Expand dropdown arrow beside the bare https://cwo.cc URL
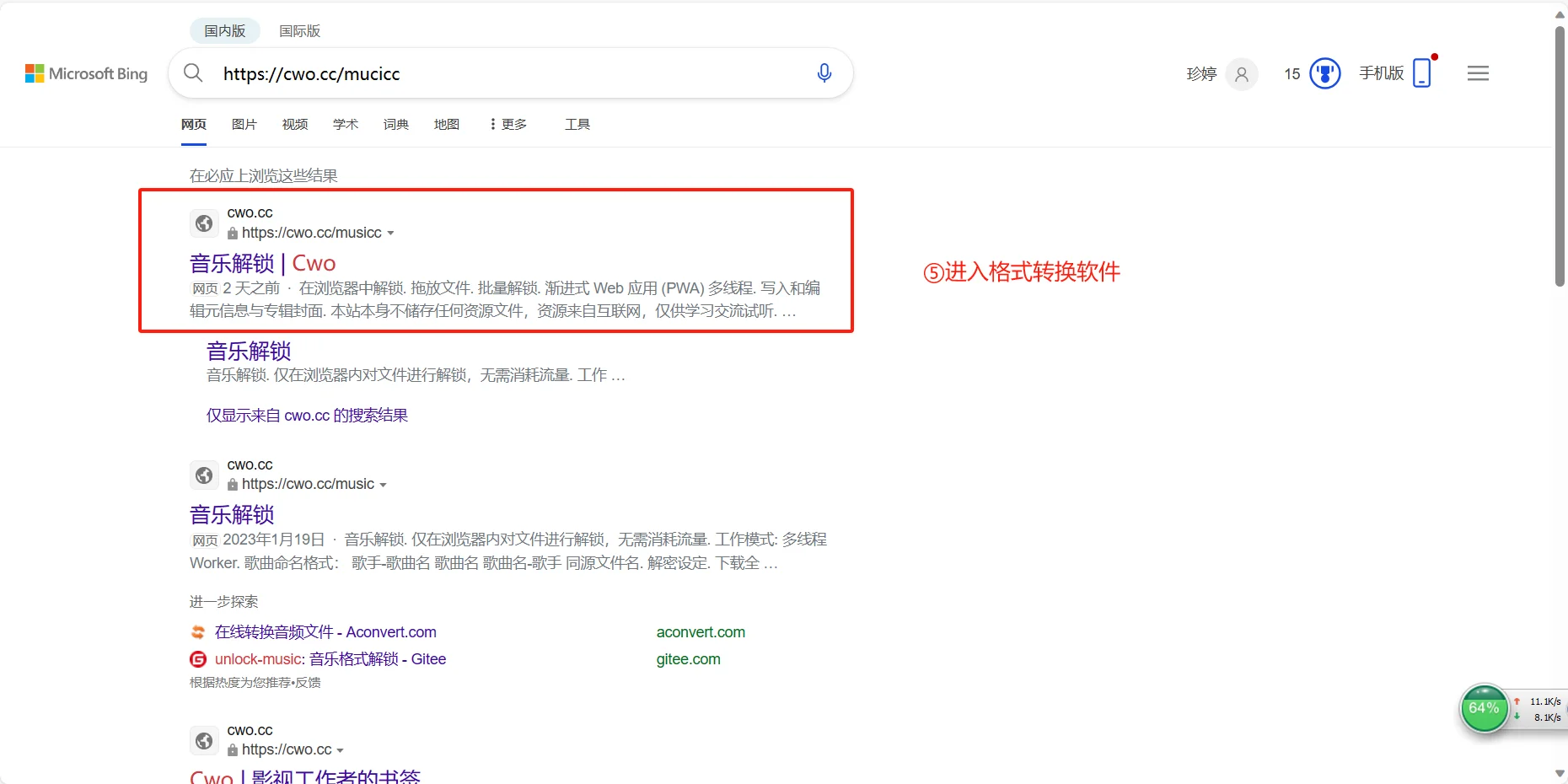This screenshot has width=1568, height=784. [x=340, y=750]
